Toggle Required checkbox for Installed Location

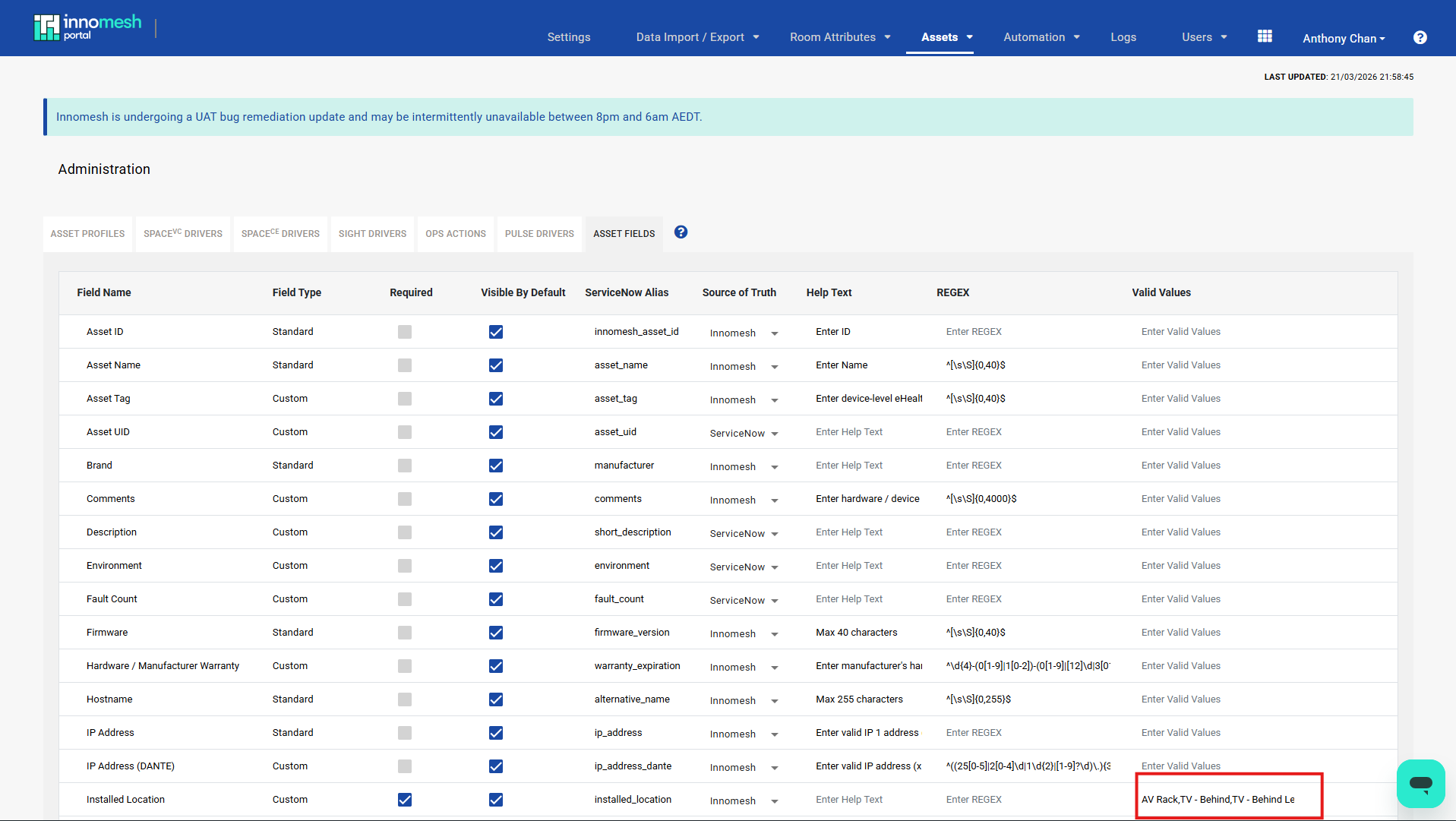click(404, 800)
